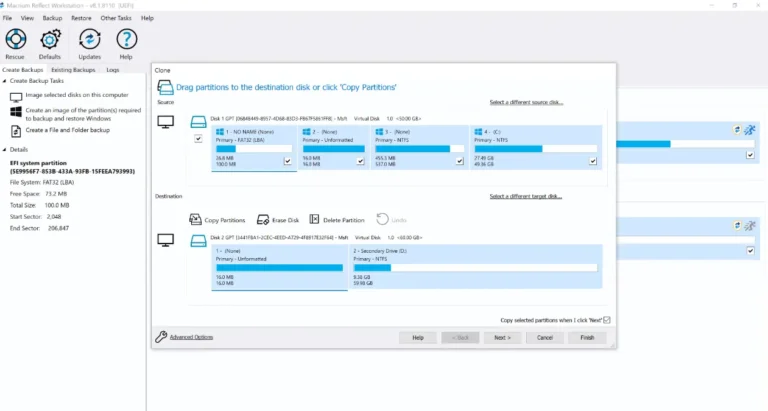768x411 pixels.
Task: Select the source computer monitor icon
Action: [166, 121]
